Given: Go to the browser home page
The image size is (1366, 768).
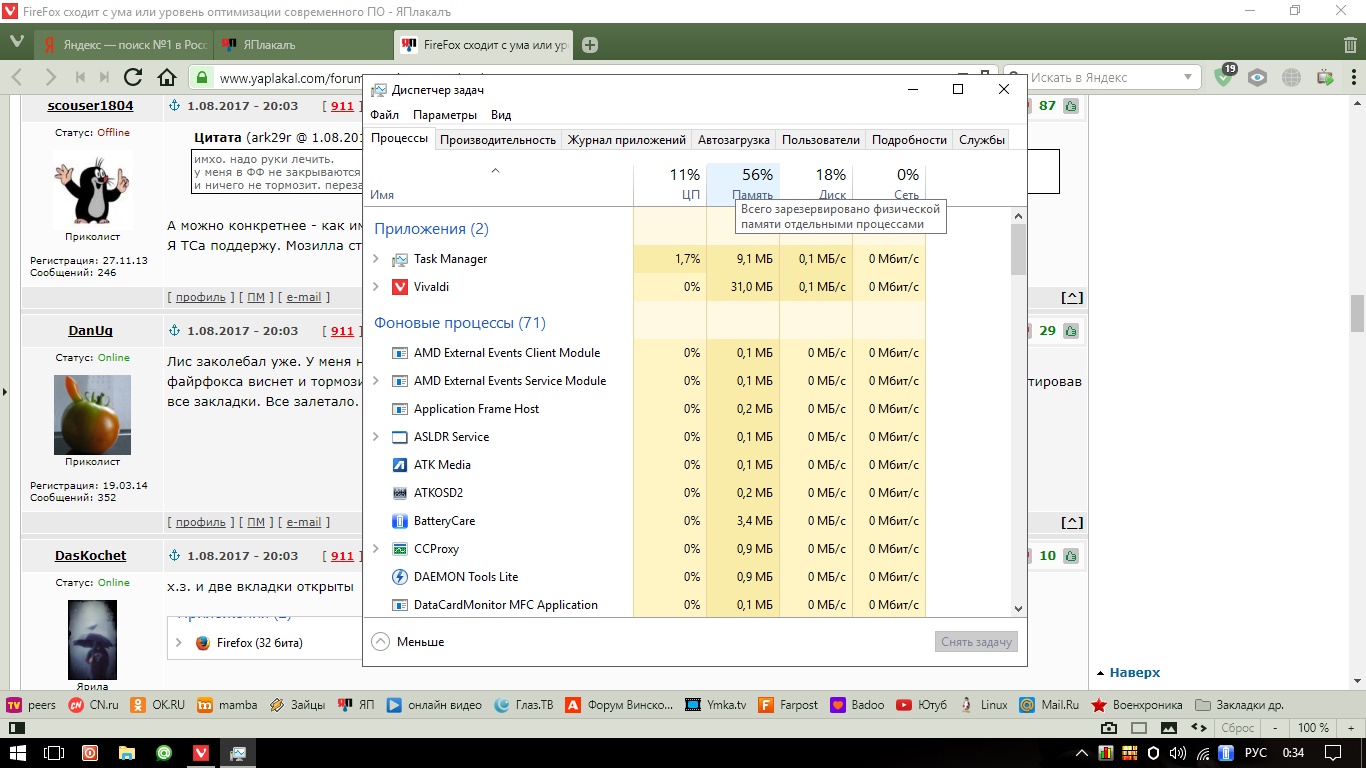Looking at the screenshot, I should [167, 77].
